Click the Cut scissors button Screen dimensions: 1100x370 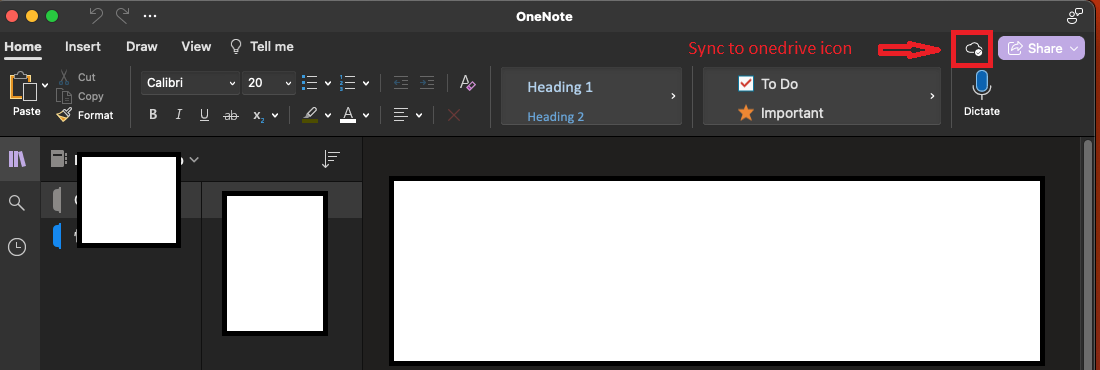(76, 77)
